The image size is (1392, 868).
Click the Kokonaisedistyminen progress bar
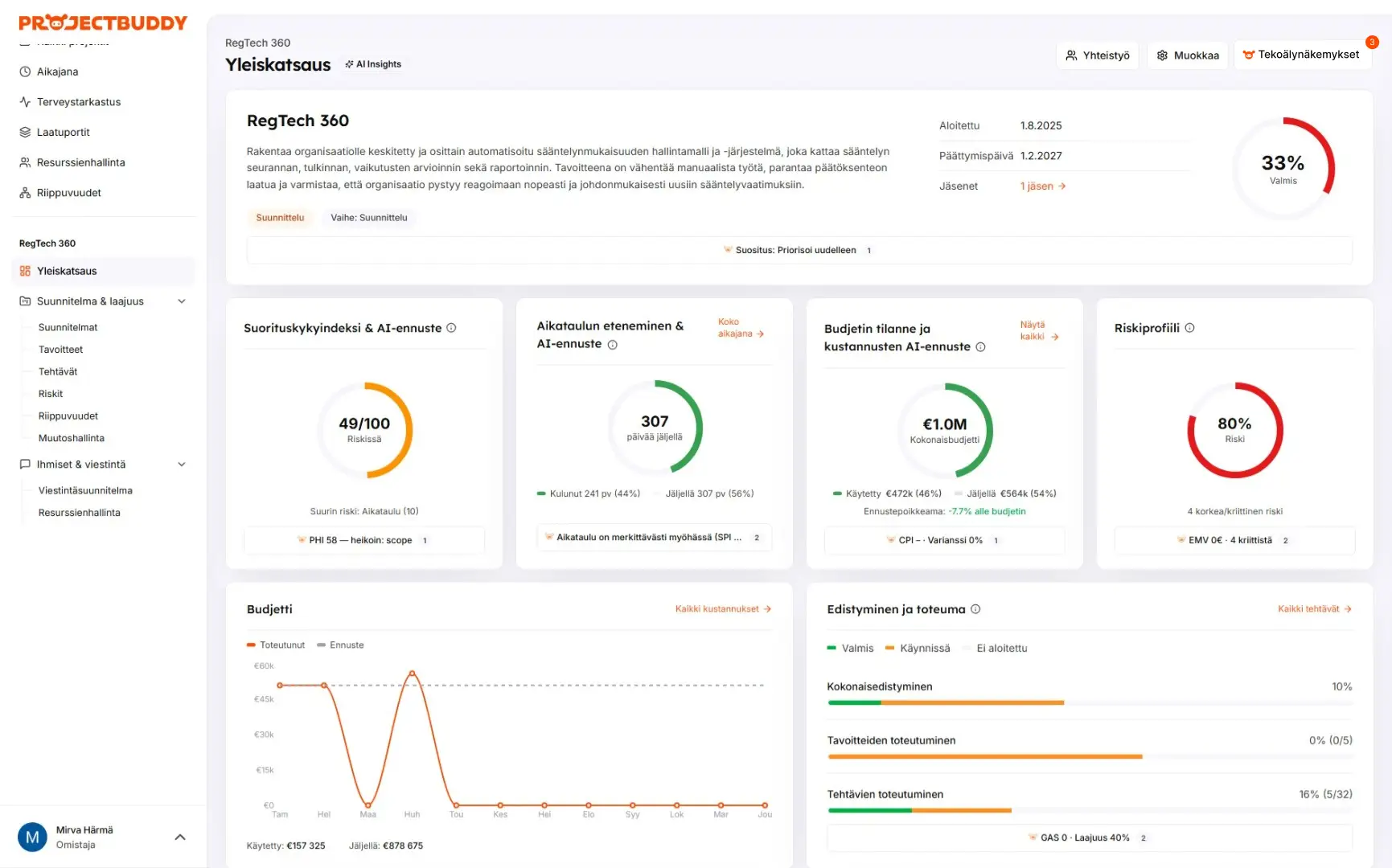pyautogui.click(x=1089, y=702)
